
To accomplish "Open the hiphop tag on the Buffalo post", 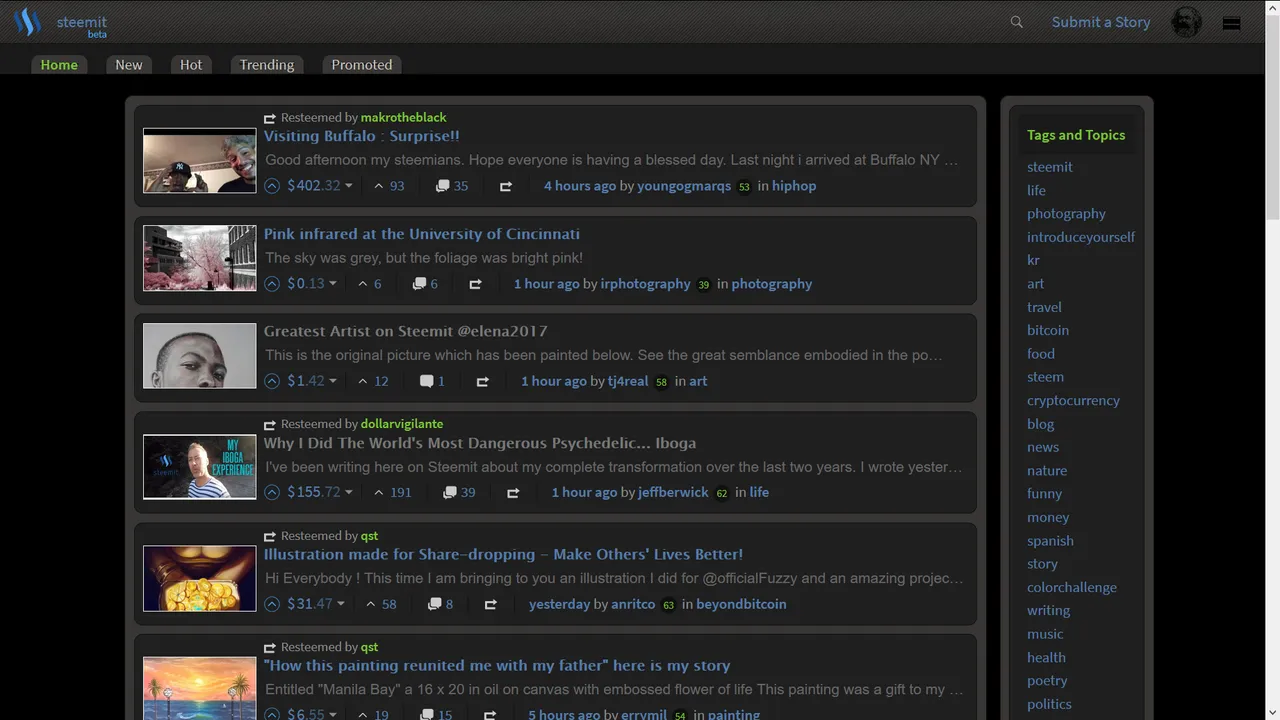I will pos(794,186).
